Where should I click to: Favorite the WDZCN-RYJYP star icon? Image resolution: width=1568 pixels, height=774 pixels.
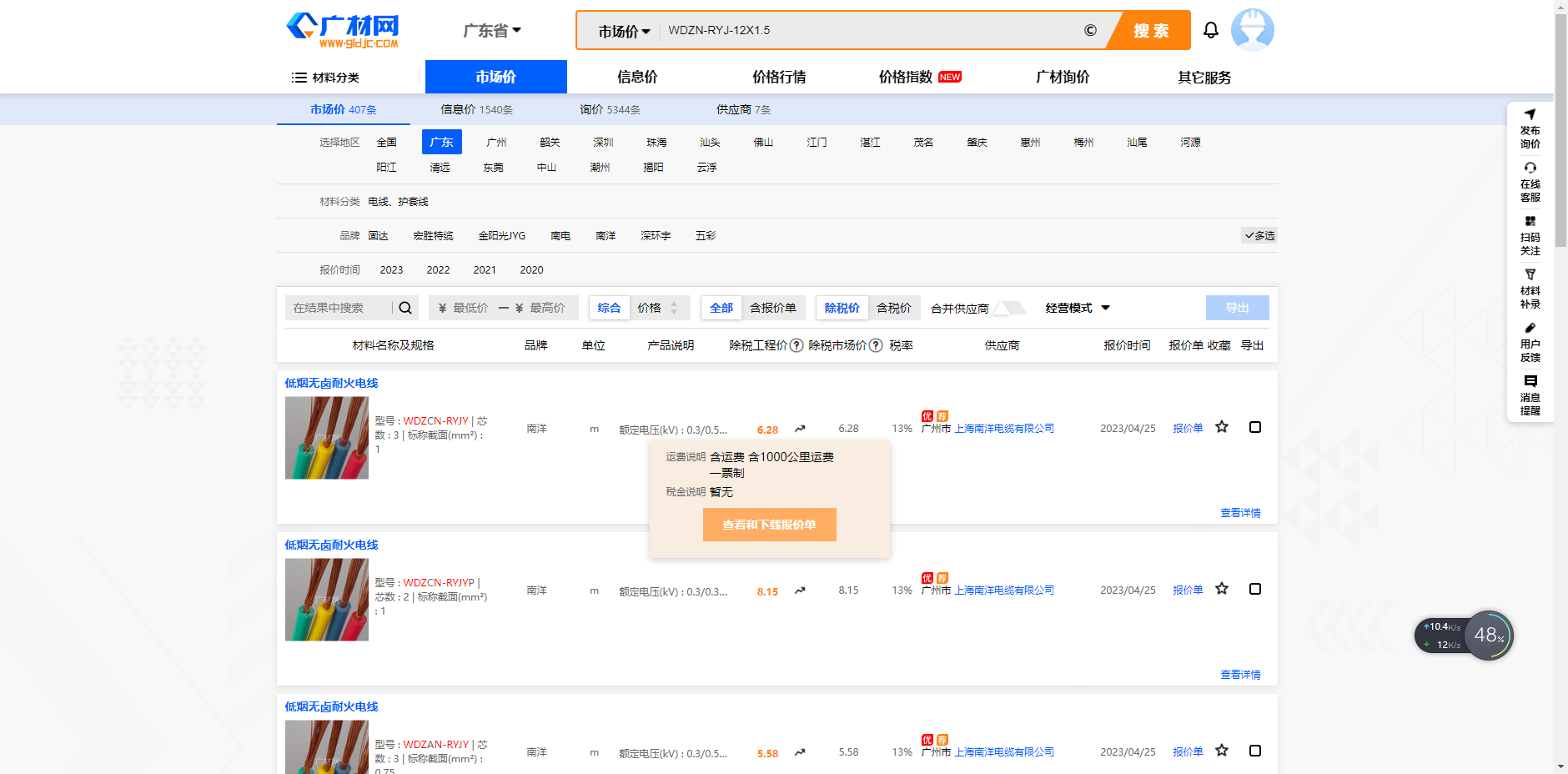pyautogui.click(x=1222, y=589)
